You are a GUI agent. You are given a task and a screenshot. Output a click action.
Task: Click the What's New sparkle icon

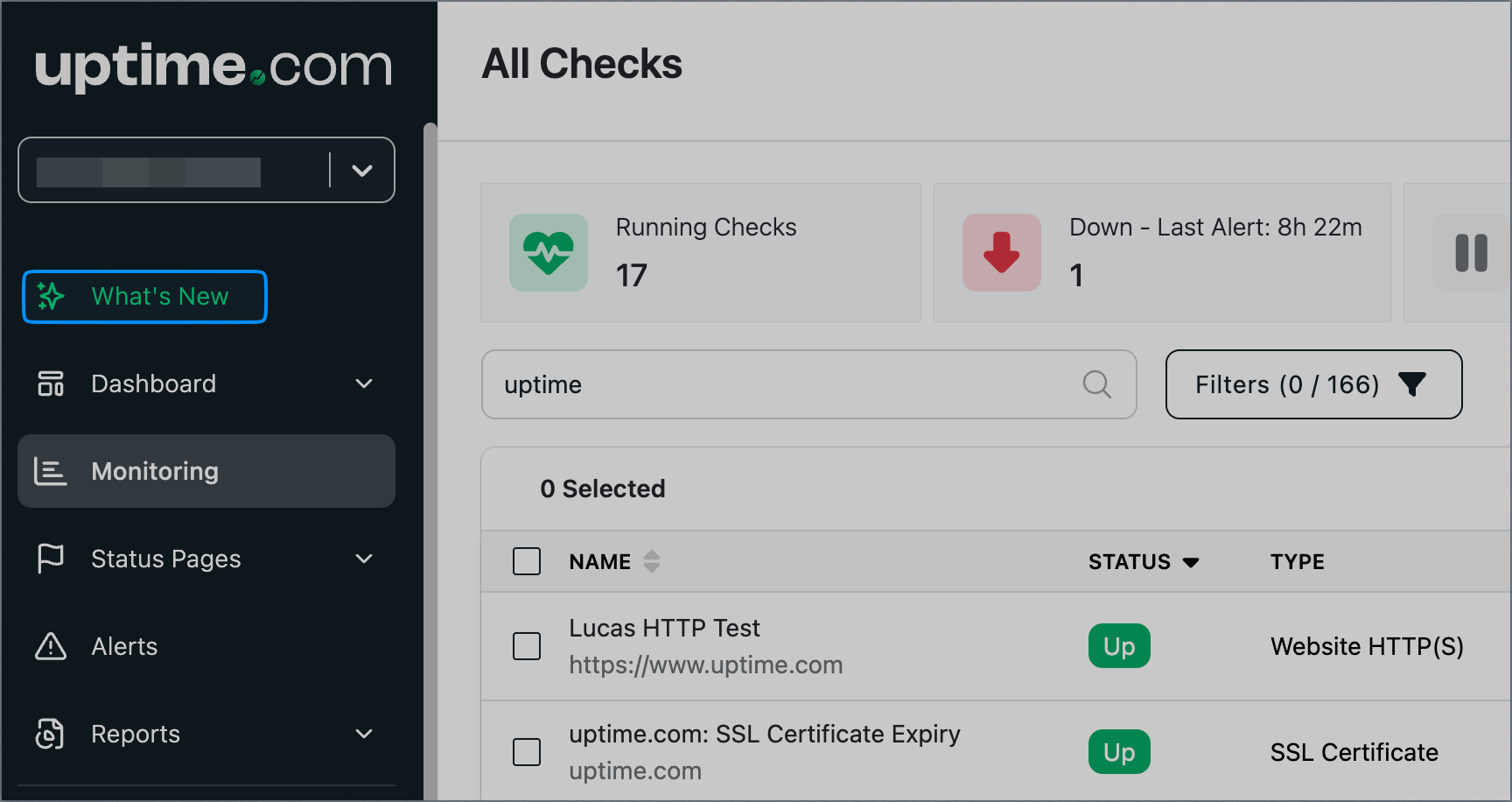(x=51, y=297)
